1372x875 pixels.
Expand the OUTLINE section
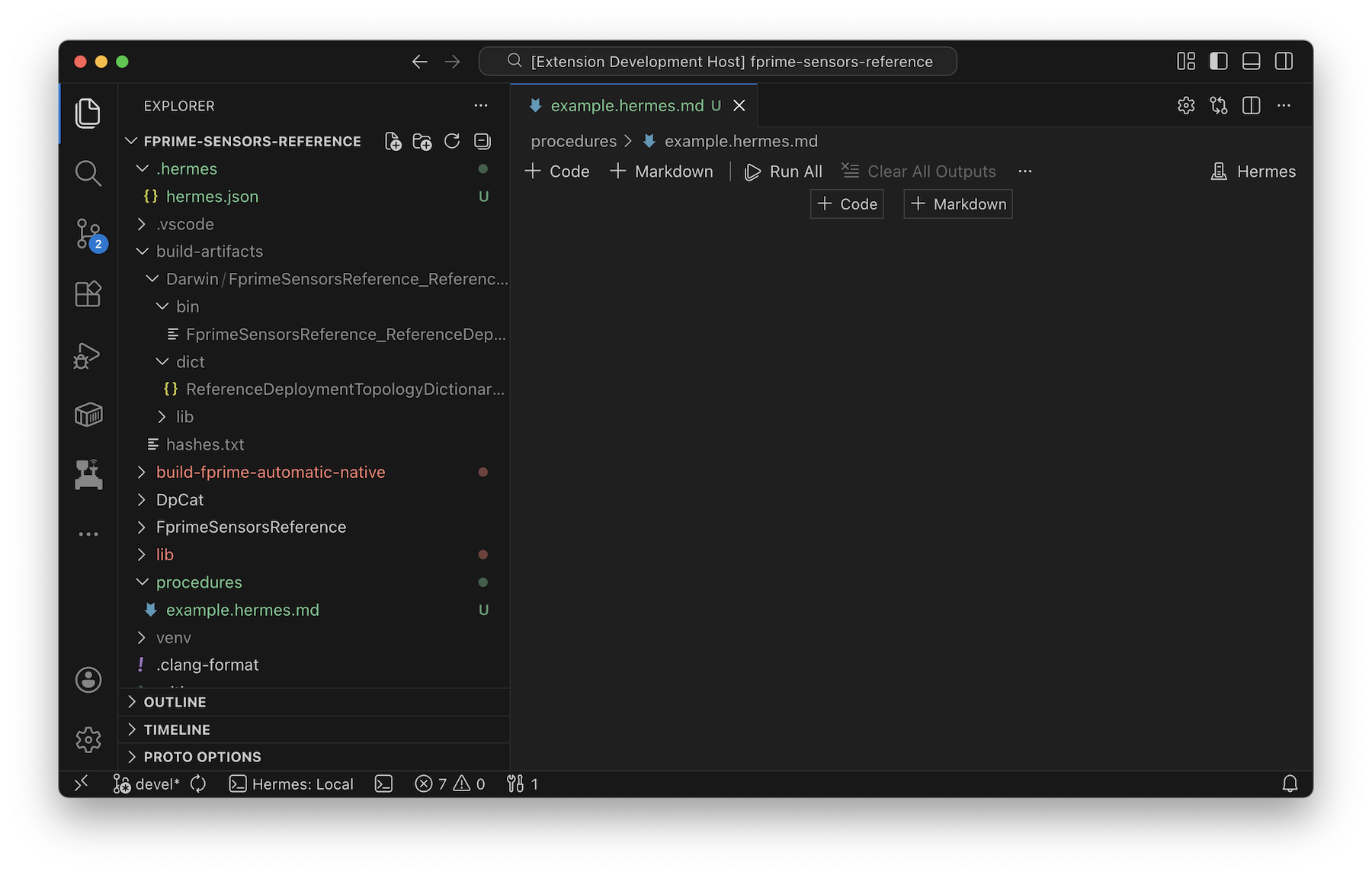coord(175,702)
